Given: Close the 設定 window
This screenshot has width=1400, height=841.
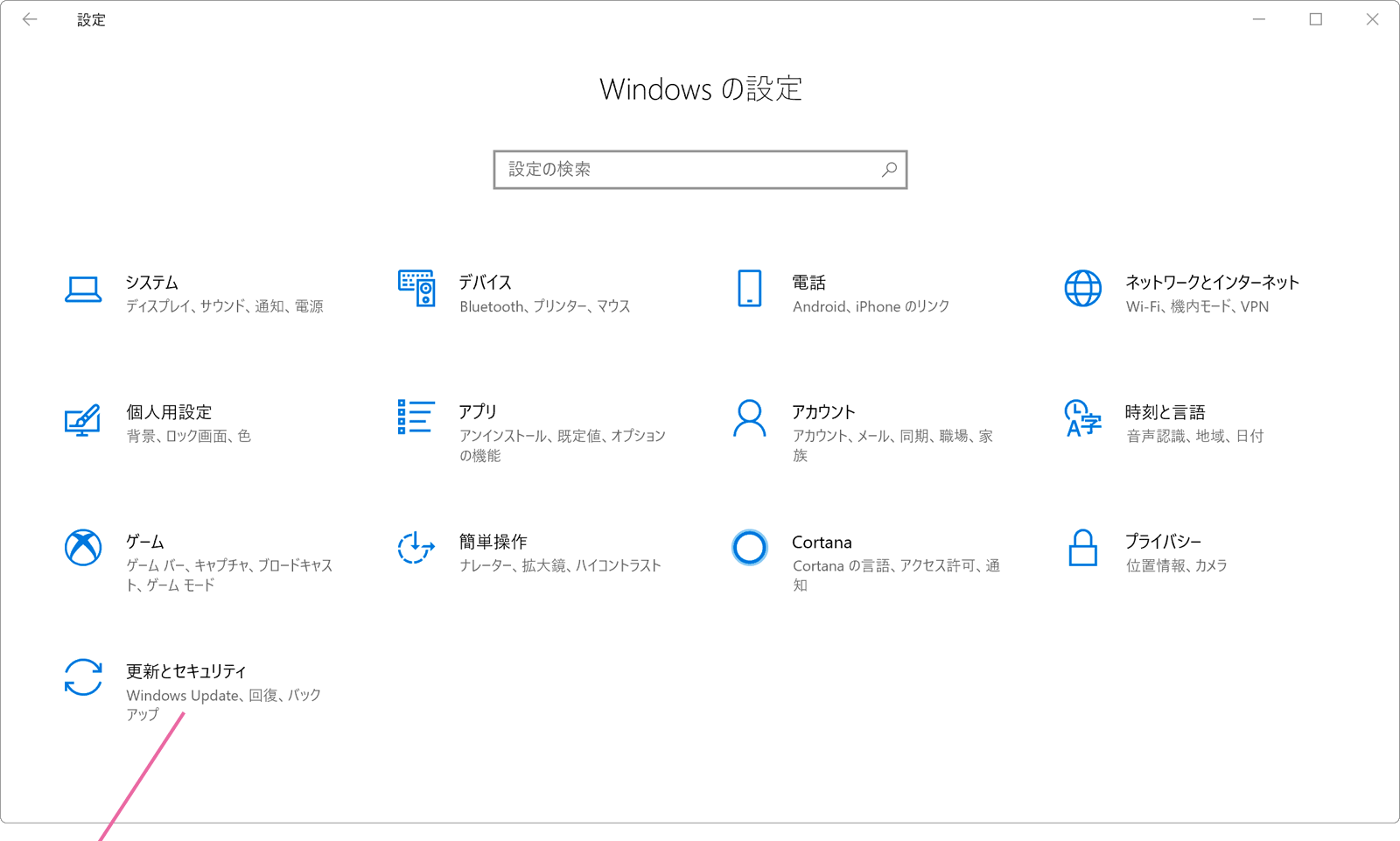Looking at the screenshot, I should pyautogui.click(x=1372, y=19).
